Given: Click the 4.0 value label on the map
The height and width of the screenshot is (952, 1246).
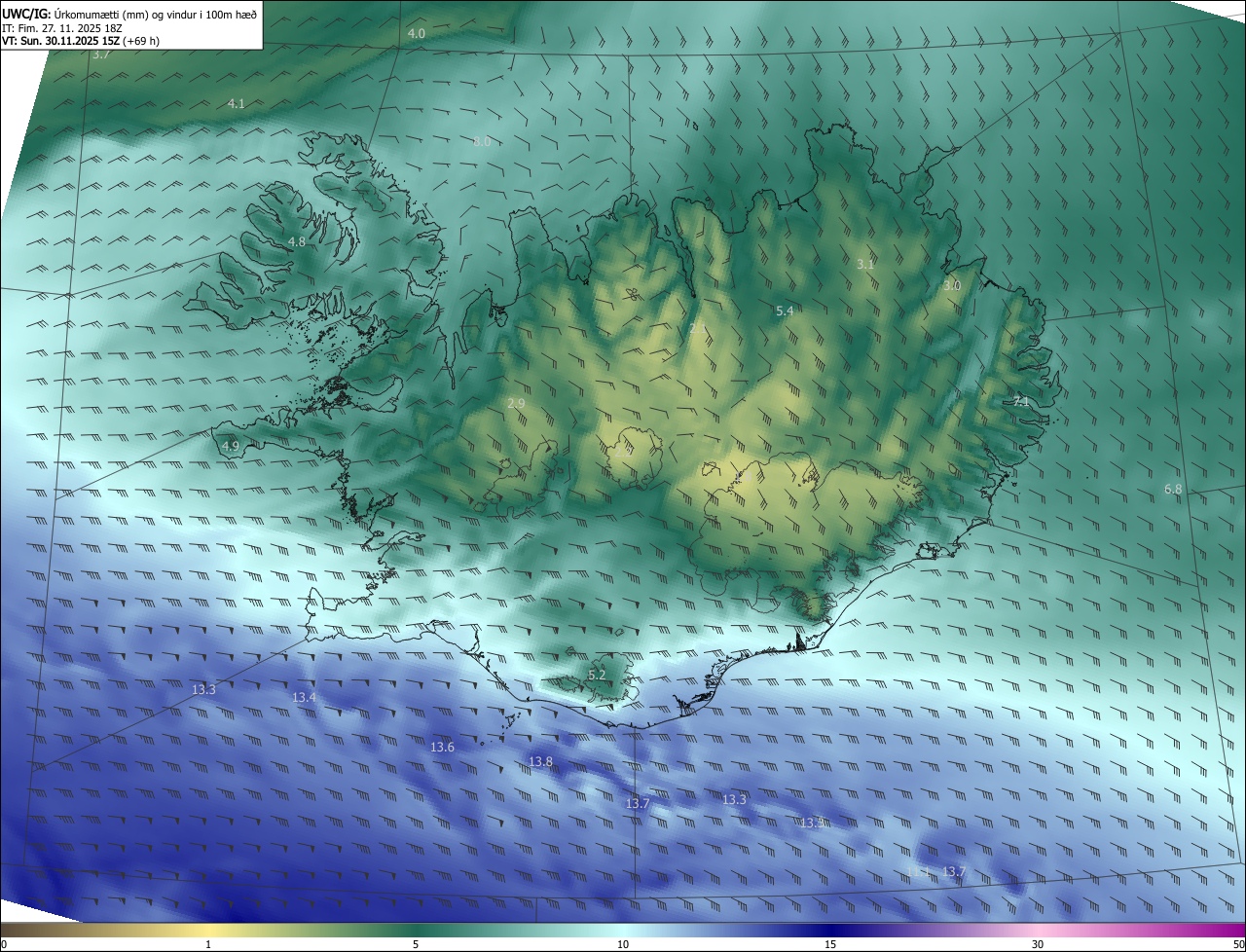Looking at the screenshot, I should coord(417,33).
